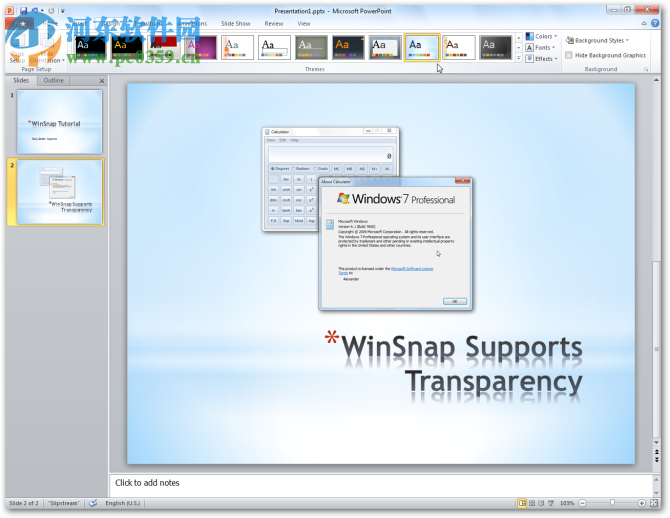Minimize the ribbon using the caret icon
This screenshot has height=518, width=670.
pos(644,24)
